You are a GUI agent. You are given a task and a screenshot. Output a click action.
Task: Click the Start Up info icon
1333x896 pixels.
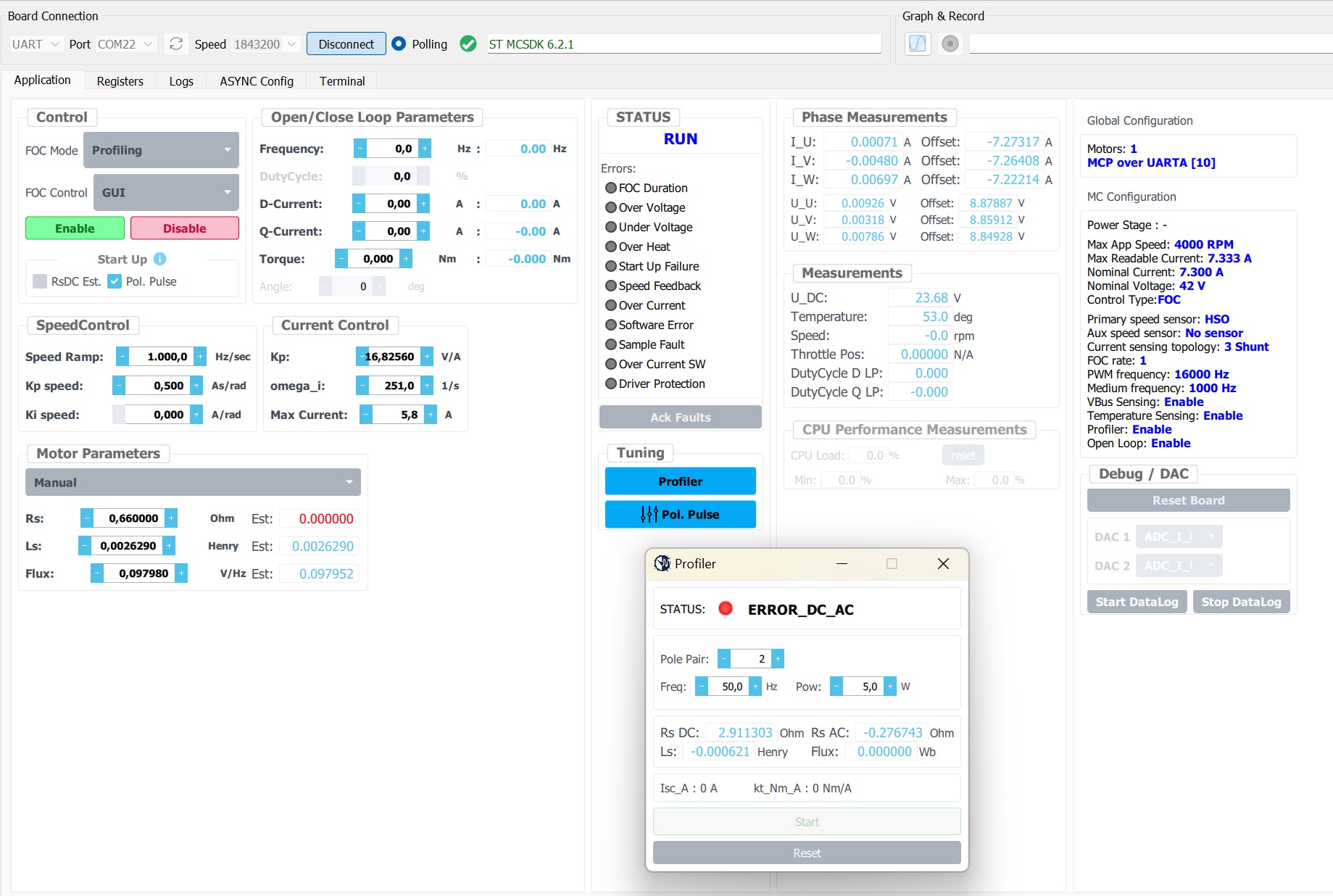(159, 259)
